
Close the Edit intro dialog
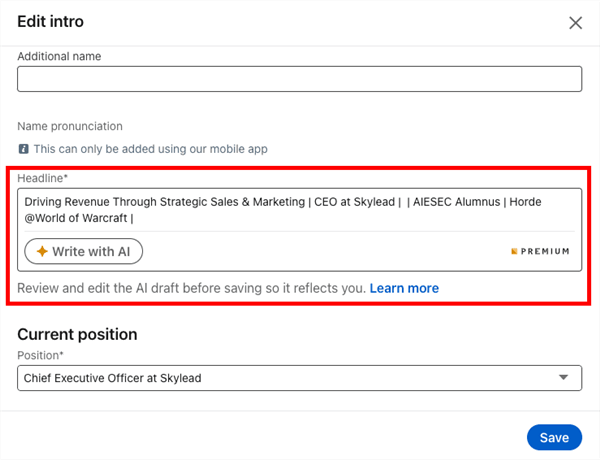click(x=575, y=23)
